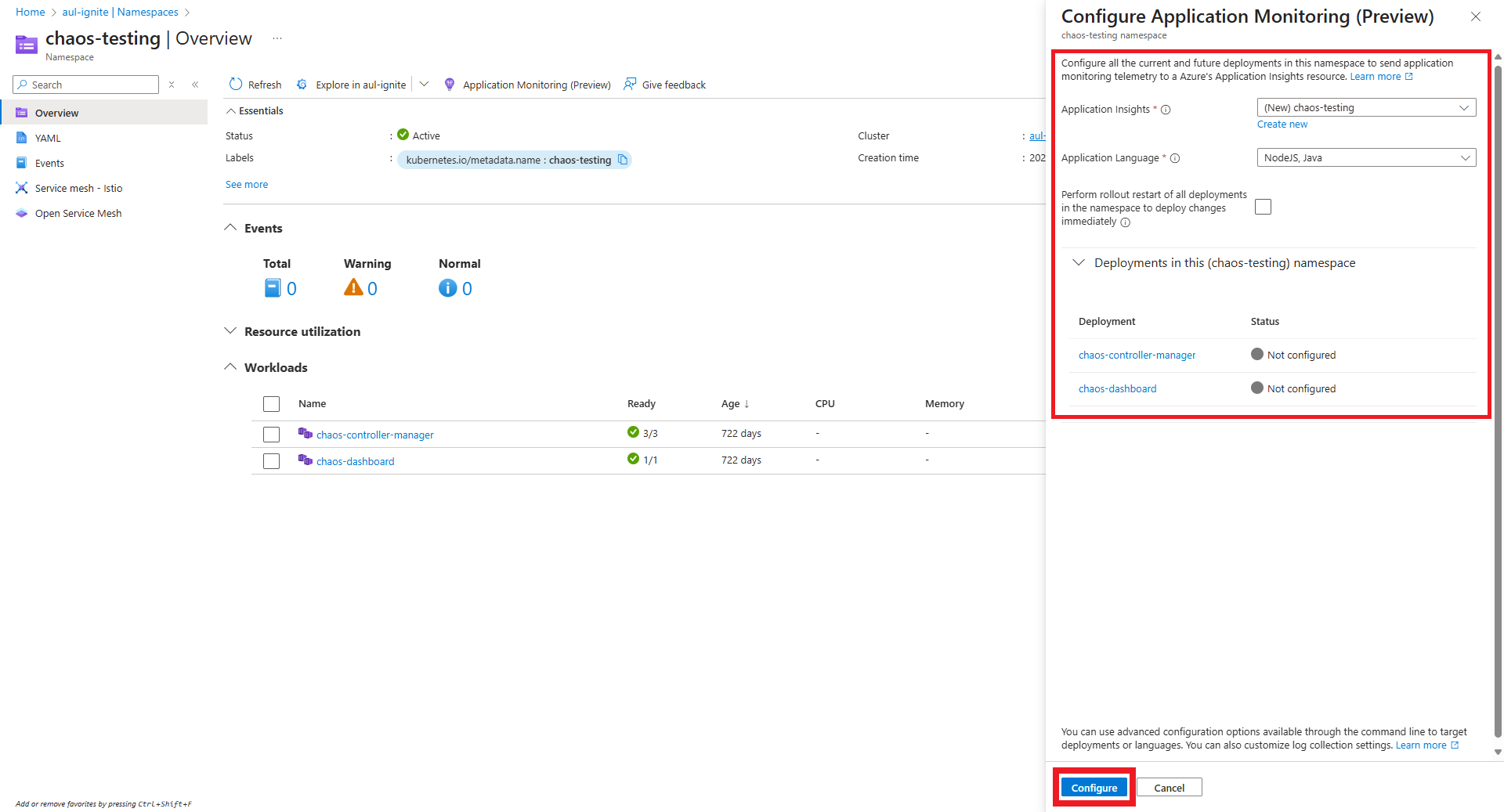The image size is (1504, 812).
Task: Click the Create new link
Action: coord(1282,125)
